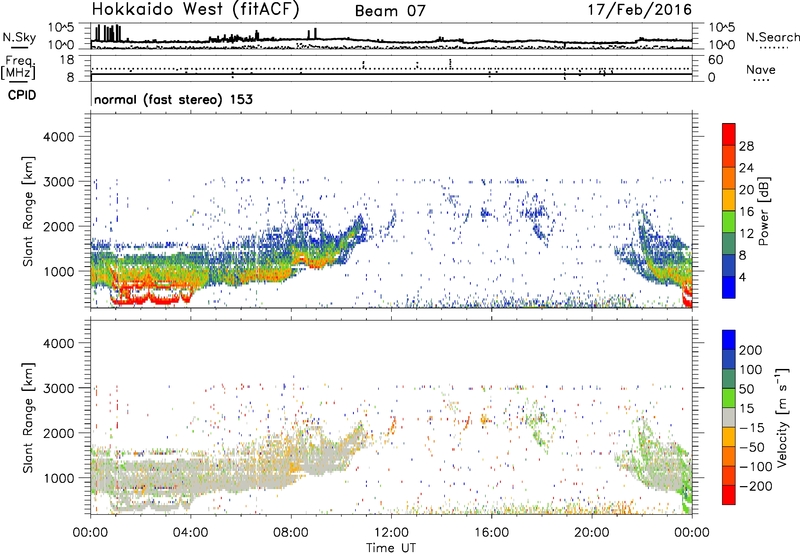Select the 'Beam 07' label
Viewport: 800px width, 554px height.
click(x=390, y=11)
